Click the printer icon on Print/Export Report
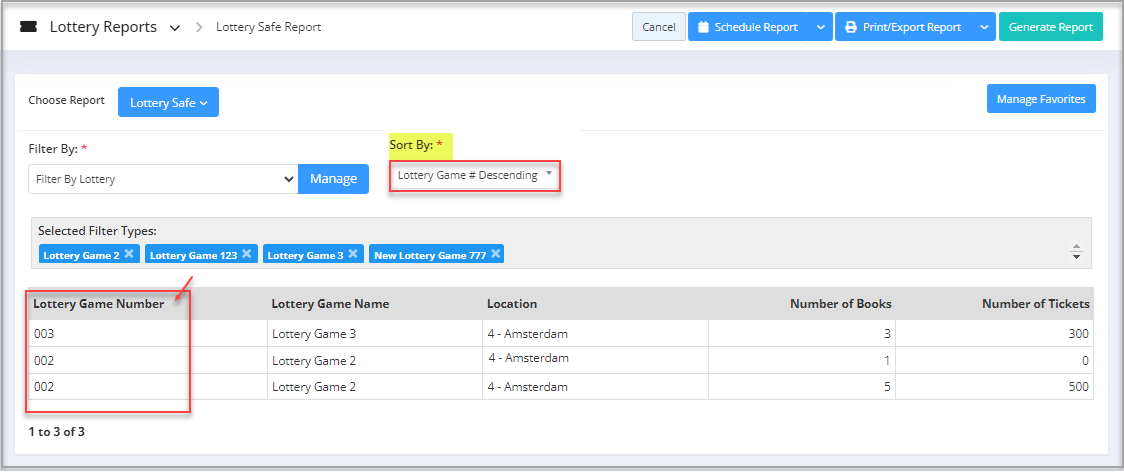This screenshot has width=1124, height=474. click(x=851, y=27)
